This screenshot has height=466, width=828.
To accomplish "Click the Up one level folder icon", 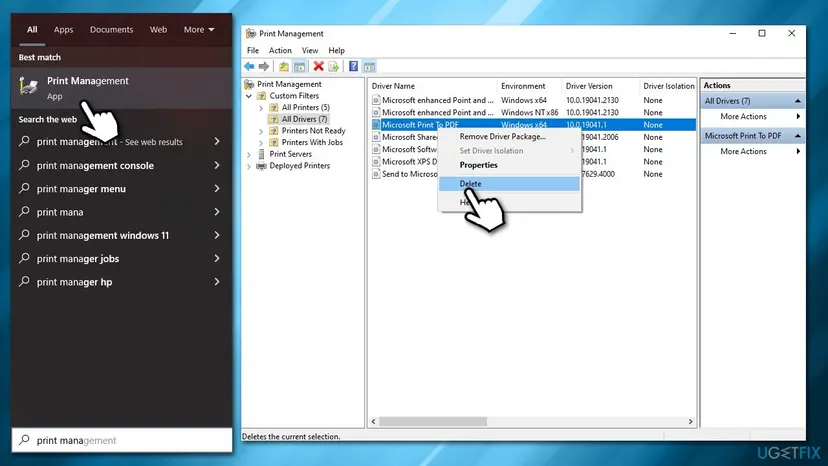I will (x=284, y=67).
